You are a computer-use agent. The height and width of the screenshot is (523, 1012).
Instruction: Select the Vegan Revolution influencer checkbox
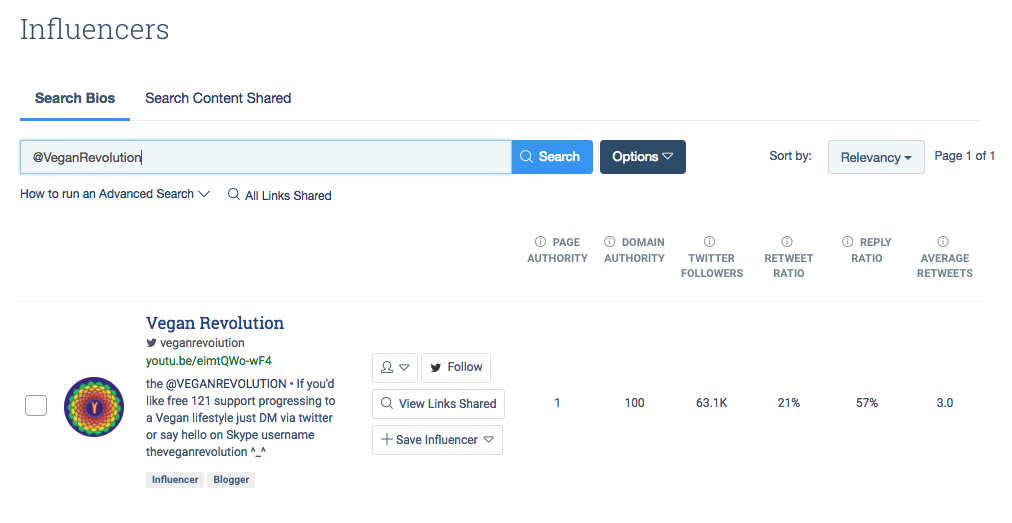[x=36, y=405]
